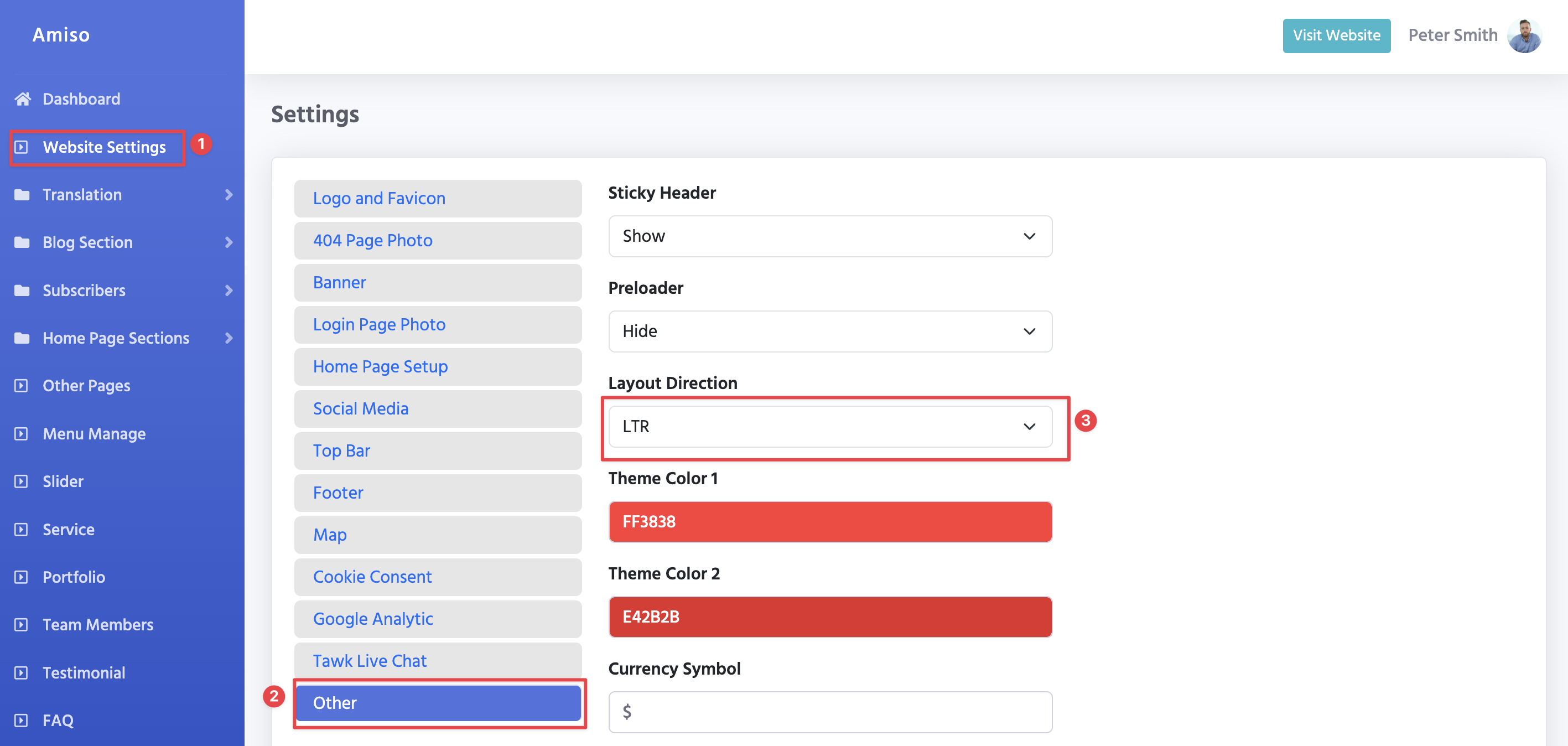
Task: Click the Website Settings square arrow icon
Action: point(22,147)
